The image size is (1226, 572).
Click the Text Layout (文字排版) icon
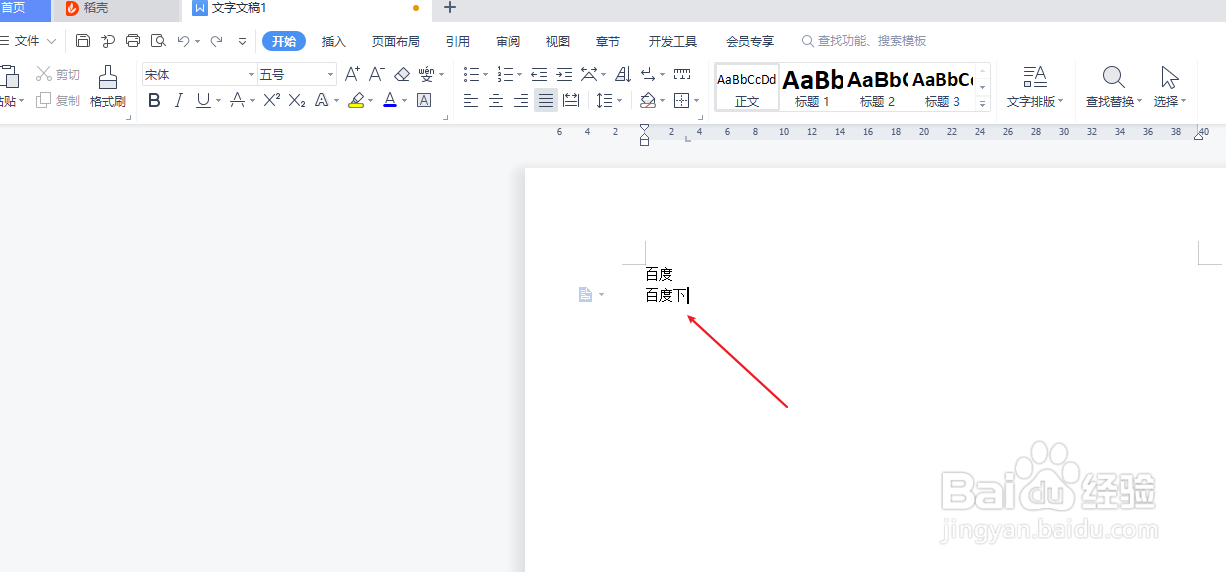click(1035, 77)
